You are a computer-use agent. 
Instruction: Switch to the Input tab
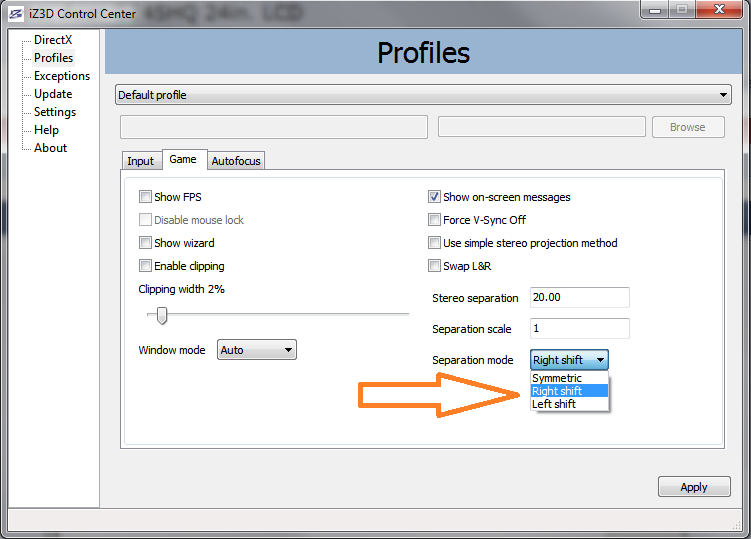pyautogui.click(x=141, y=160)
